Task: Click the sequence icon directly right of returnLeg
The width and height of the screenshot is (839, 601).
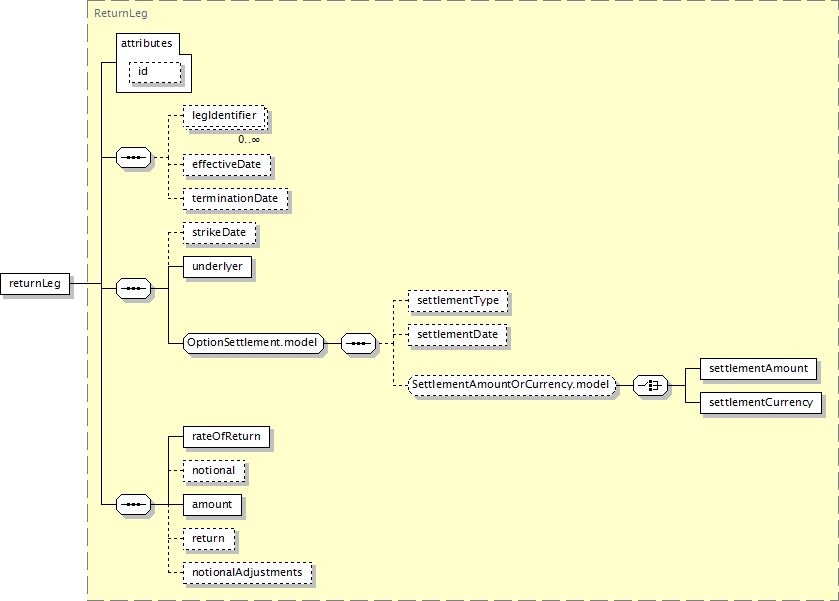Action: tap(133, 289)
